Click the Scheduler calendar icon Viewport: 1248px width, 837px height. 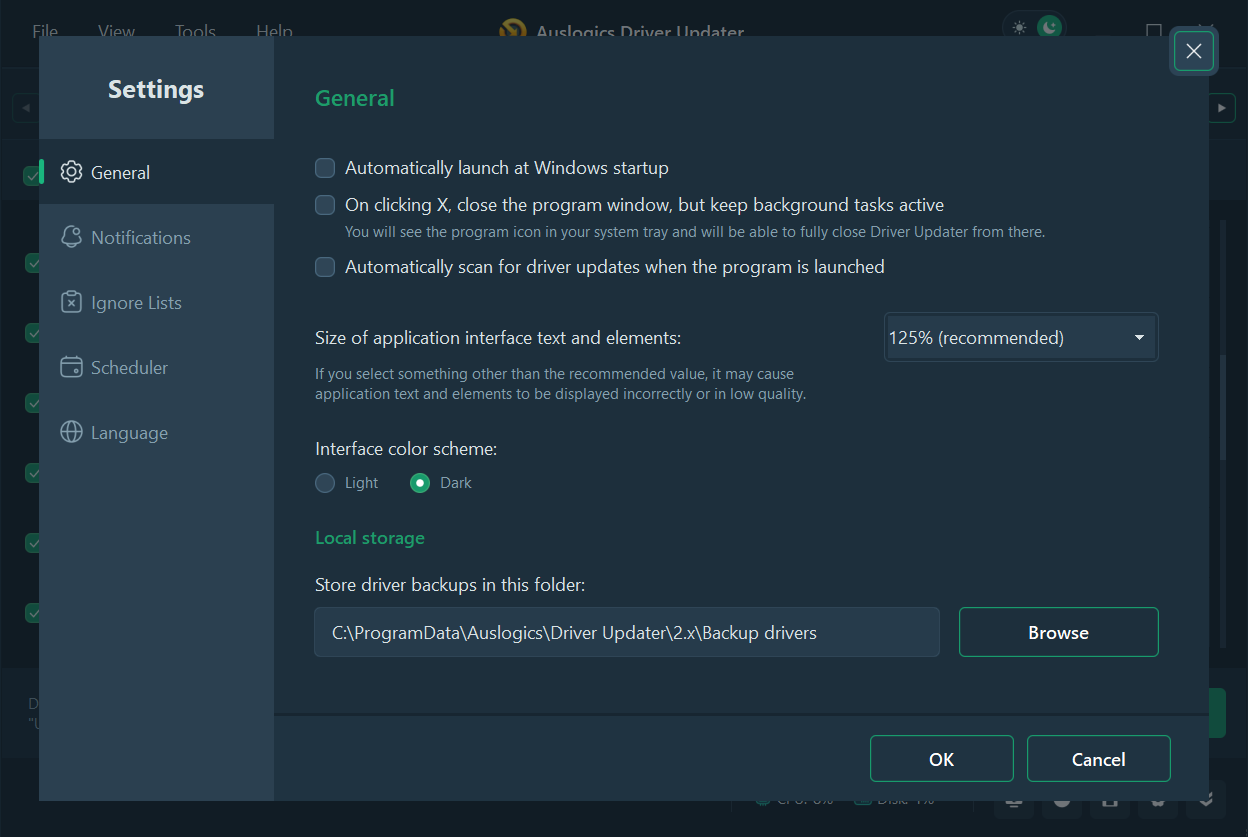point(71,367)
